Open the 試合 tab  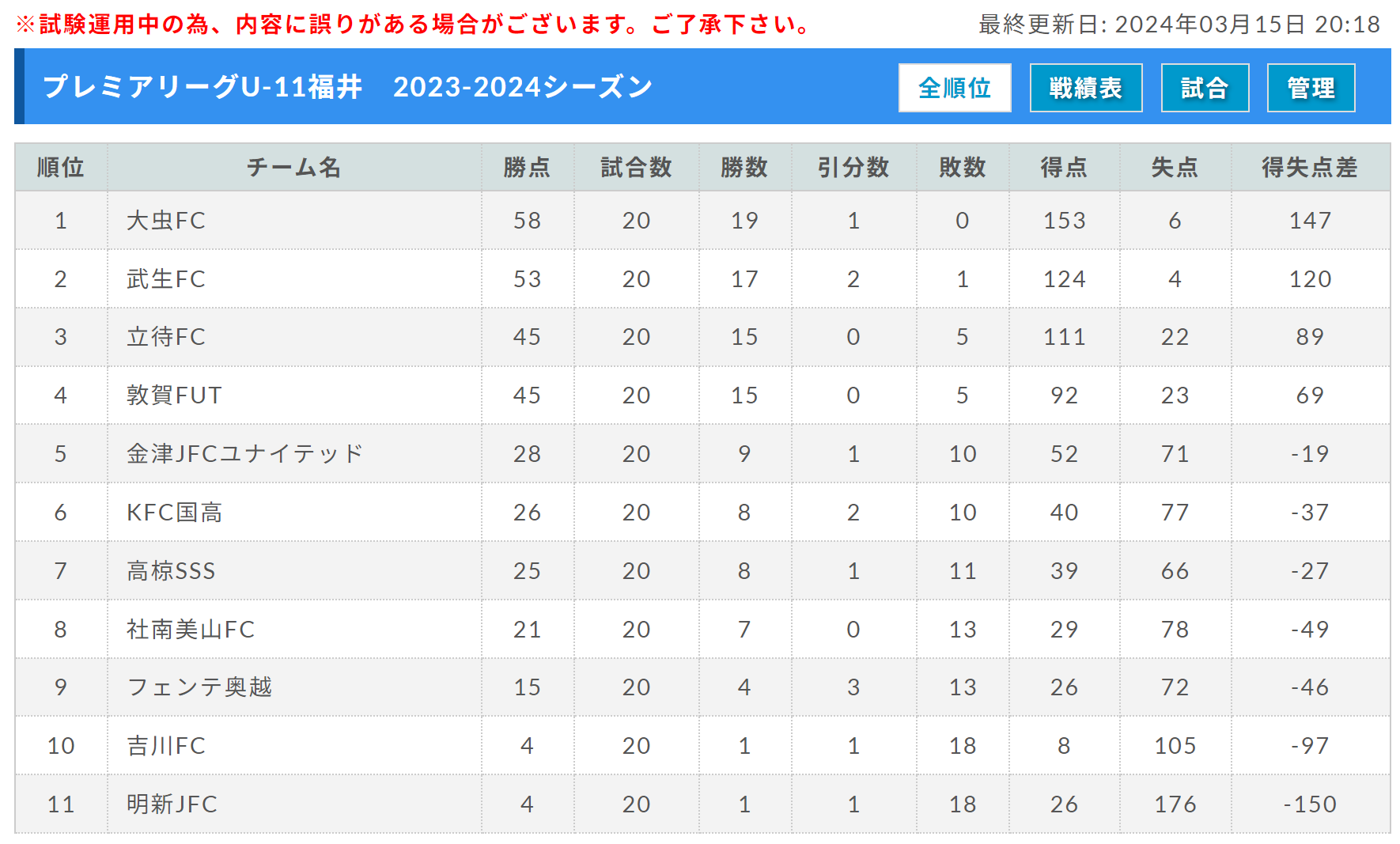coord(1205,88)
